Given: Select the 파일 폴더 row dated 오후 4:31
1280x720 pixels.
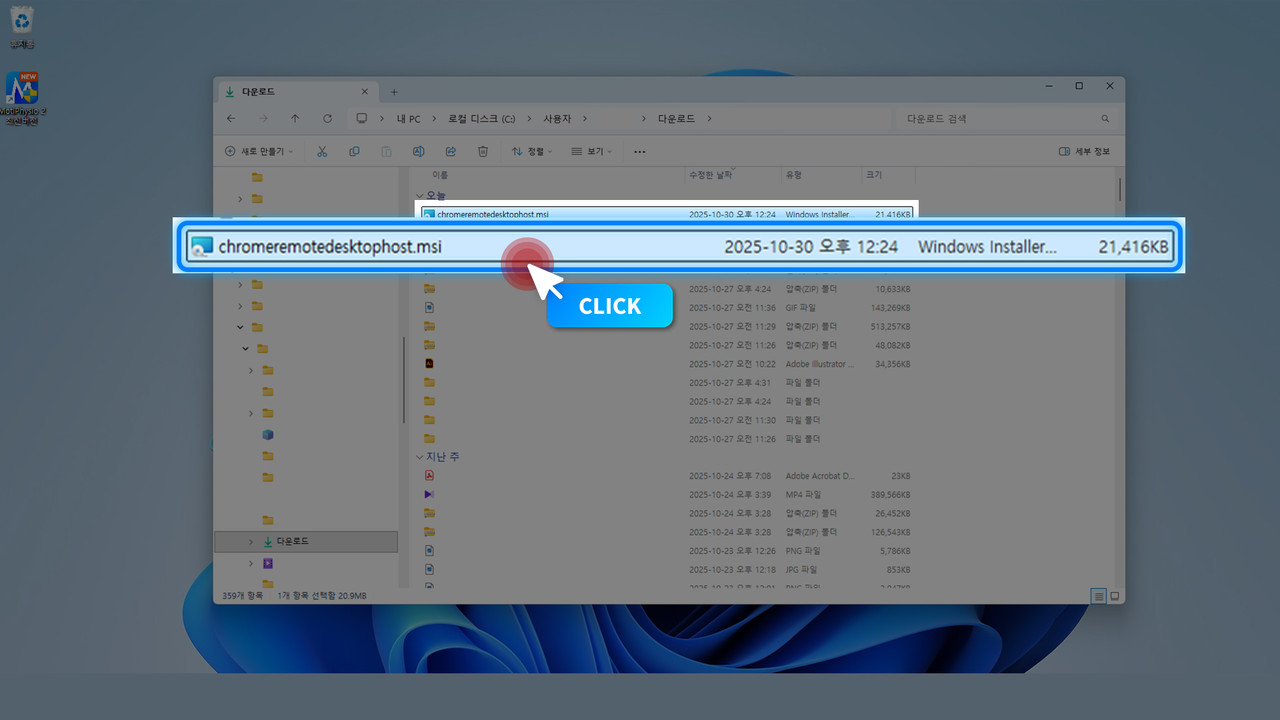Looking at the screenshot, I should [666, 383].
